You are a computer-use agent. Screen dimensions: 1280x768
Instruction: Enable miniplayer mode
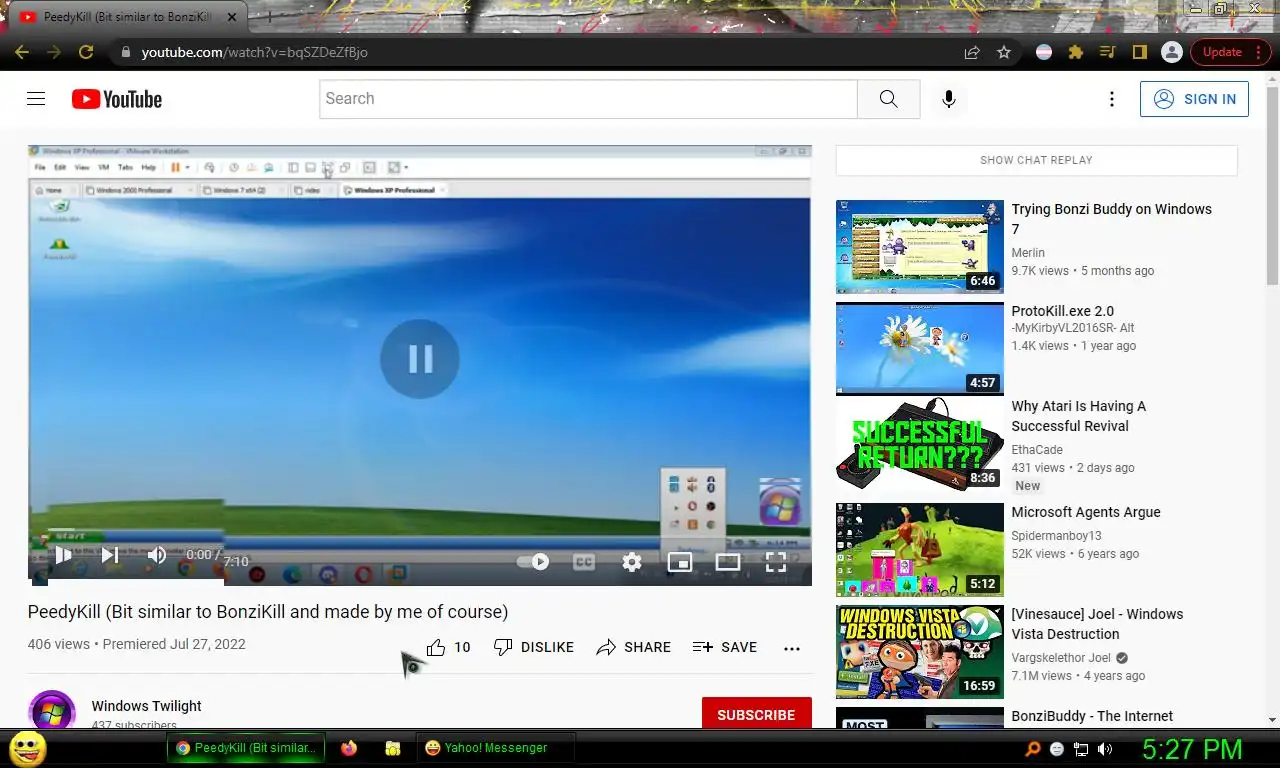[680, 562]
